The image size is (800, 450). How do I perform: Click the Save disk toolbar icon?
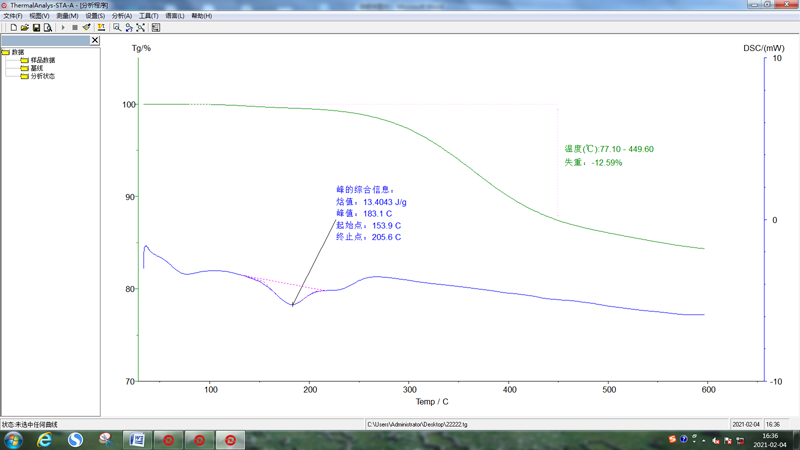tap(36, 28)
